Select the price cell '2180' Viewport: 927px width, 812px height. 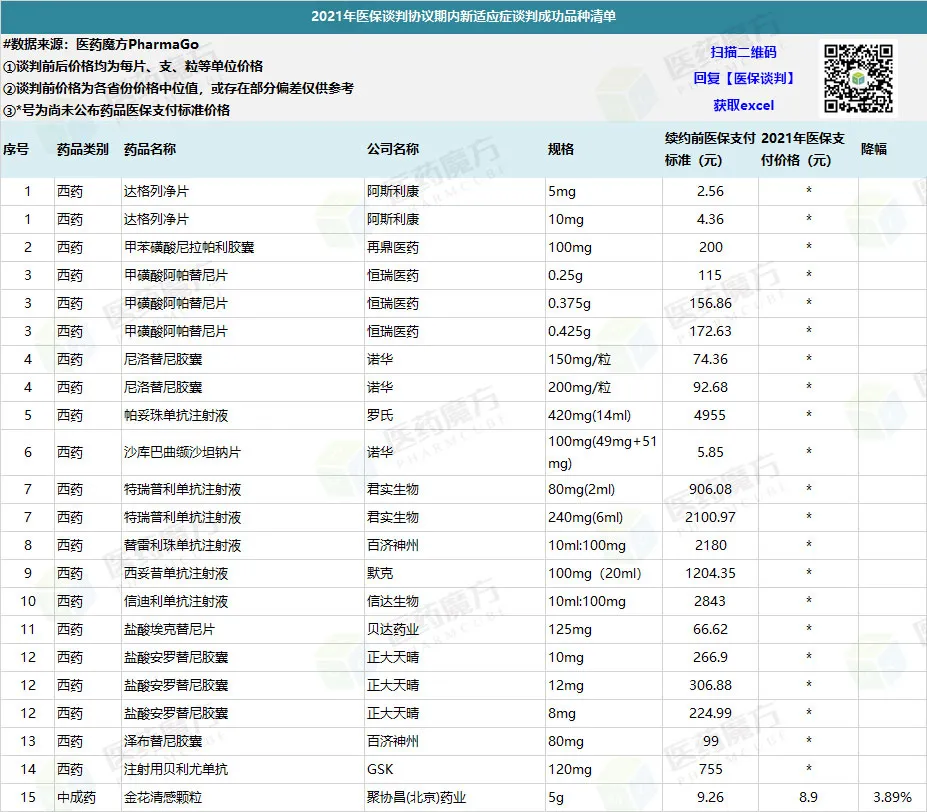[x=710, y=545]
